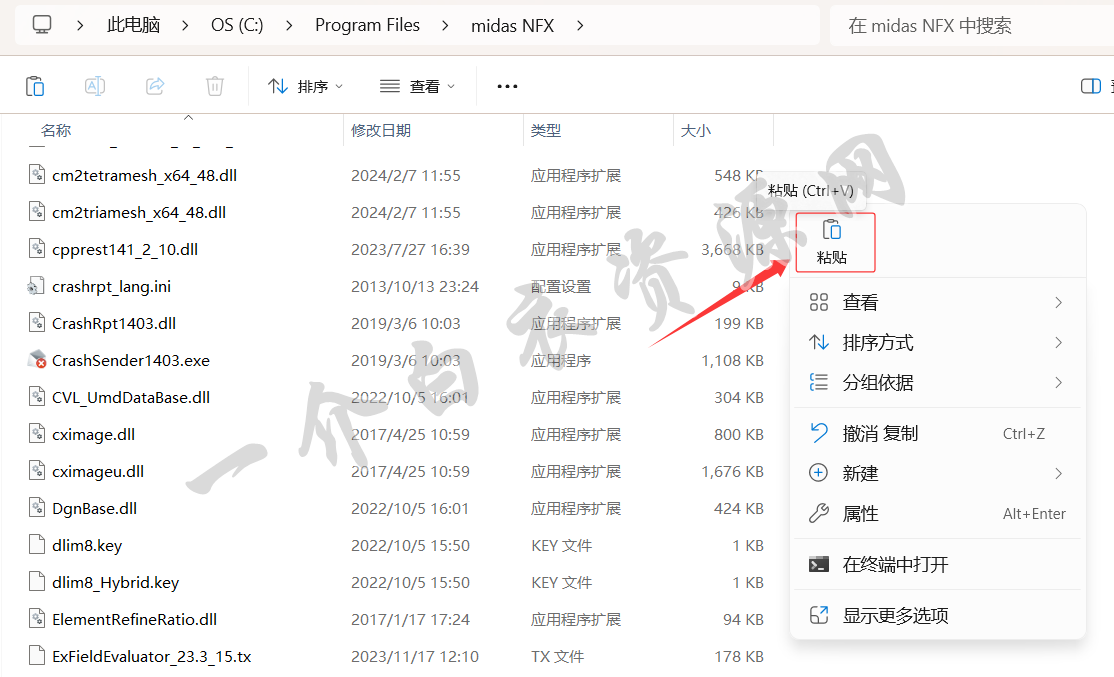Click the 在 midas NFX 中搜索 search box

(x=971, y=26)
